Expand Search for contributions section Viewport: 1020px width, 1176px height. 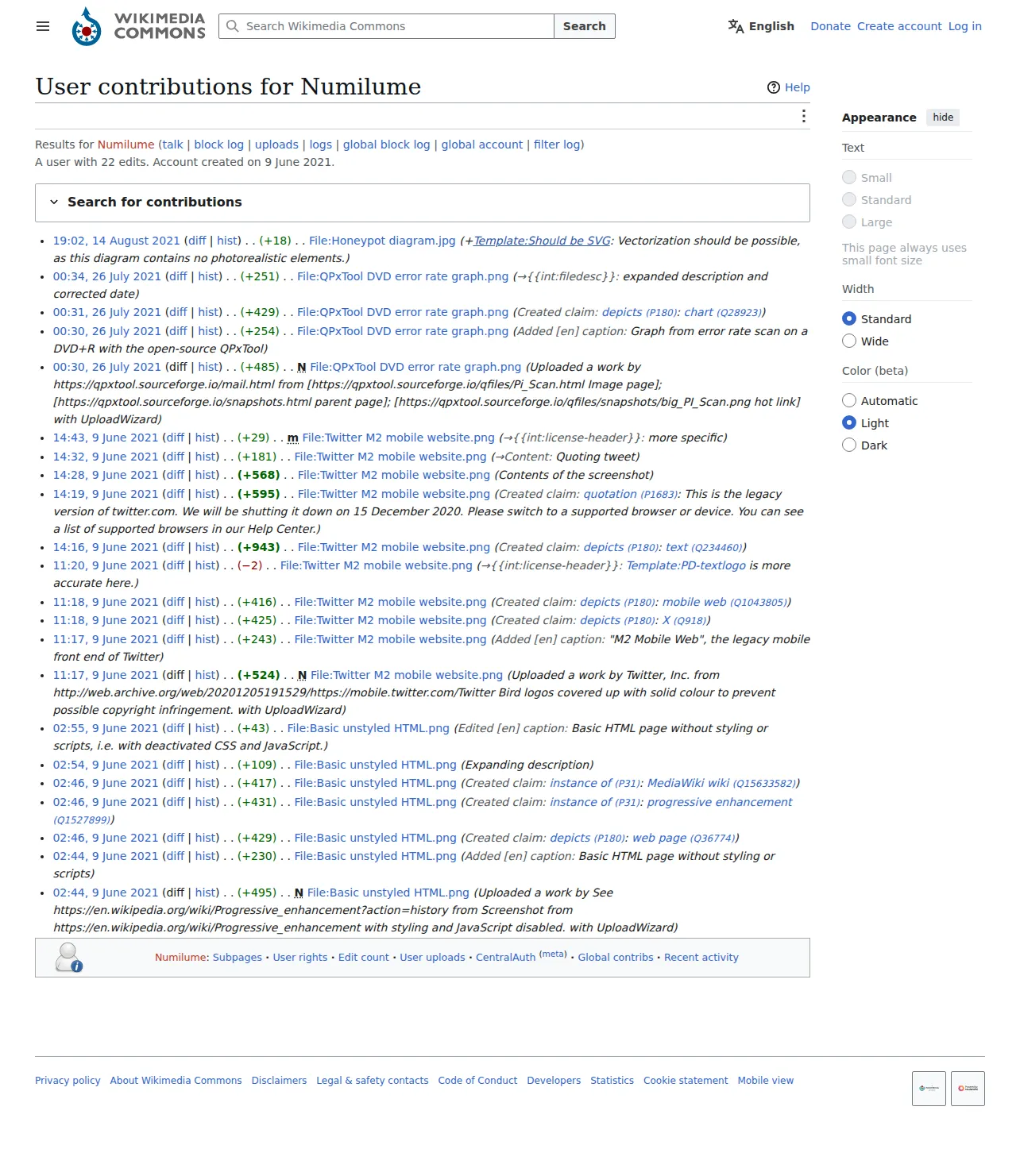point(423,202)
